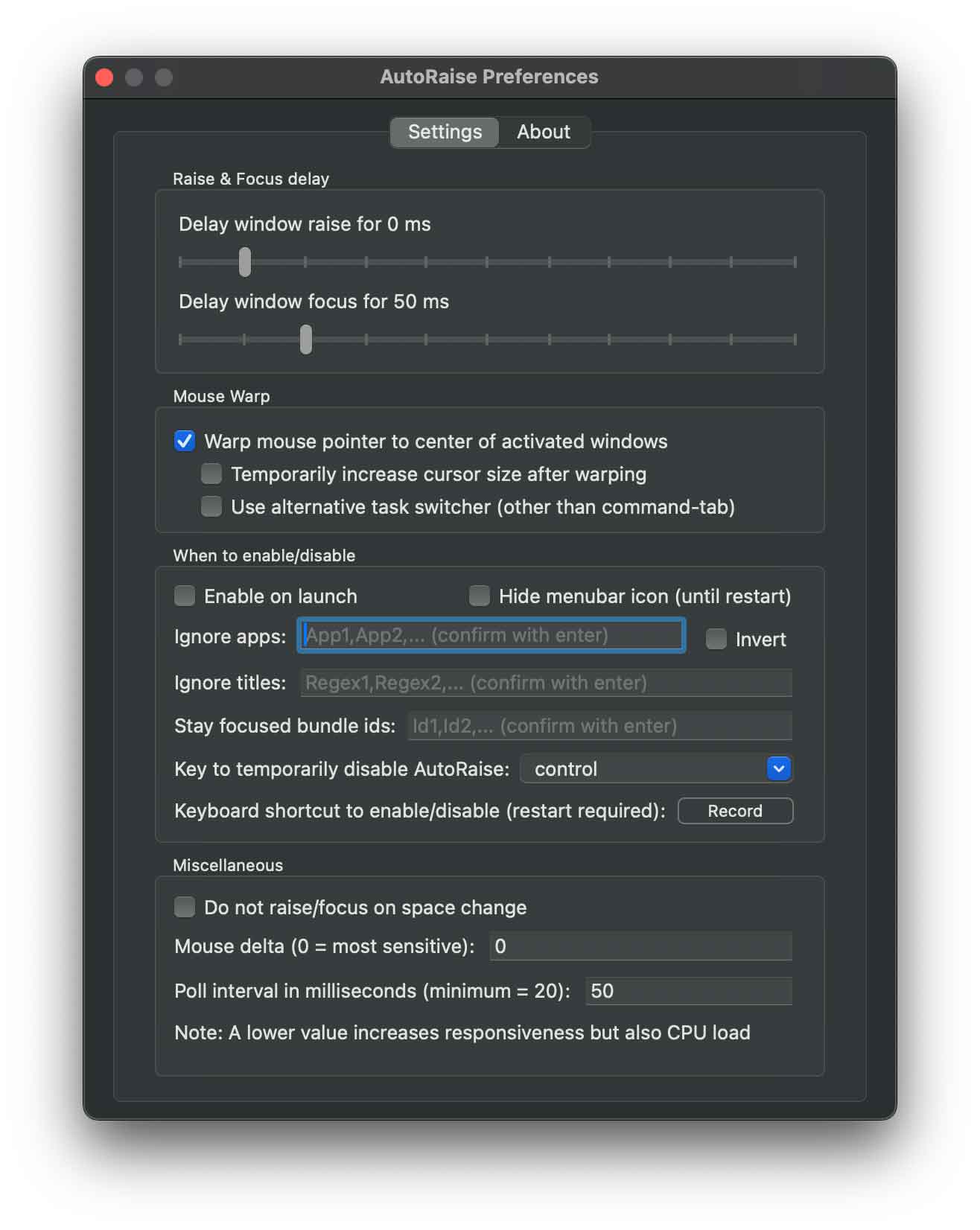This screenshot has width=980, height=1230.
Task: Enable temporarily increase cursor size option
Action: point(211,474)
